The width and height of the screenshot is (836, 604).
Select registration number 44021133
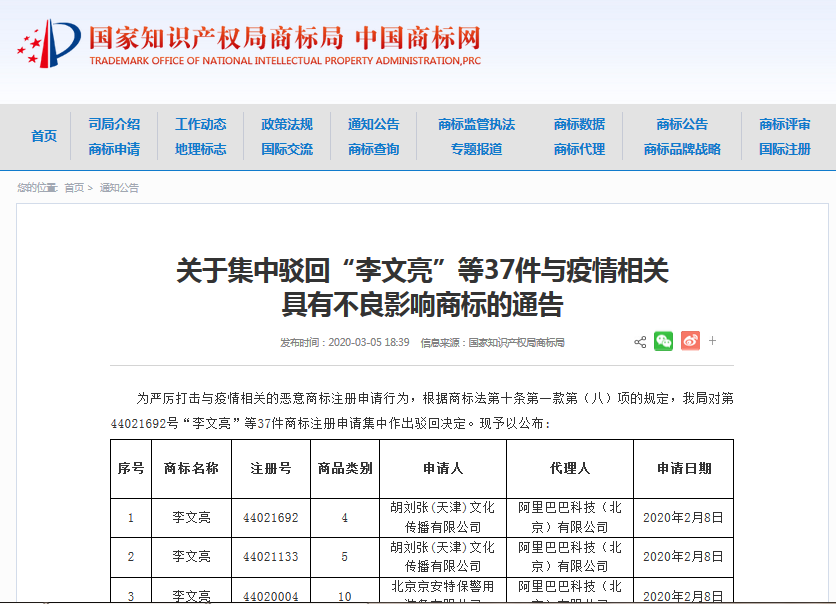[x=271, y=557]
